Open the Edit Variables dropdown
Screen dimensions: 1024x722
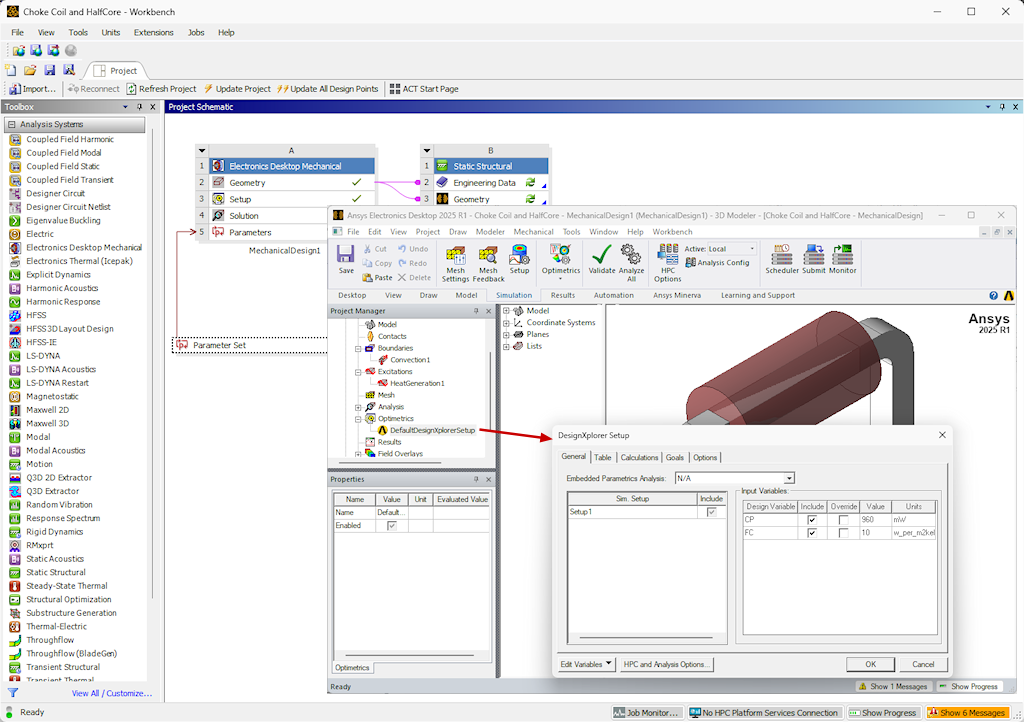[585, 662]
